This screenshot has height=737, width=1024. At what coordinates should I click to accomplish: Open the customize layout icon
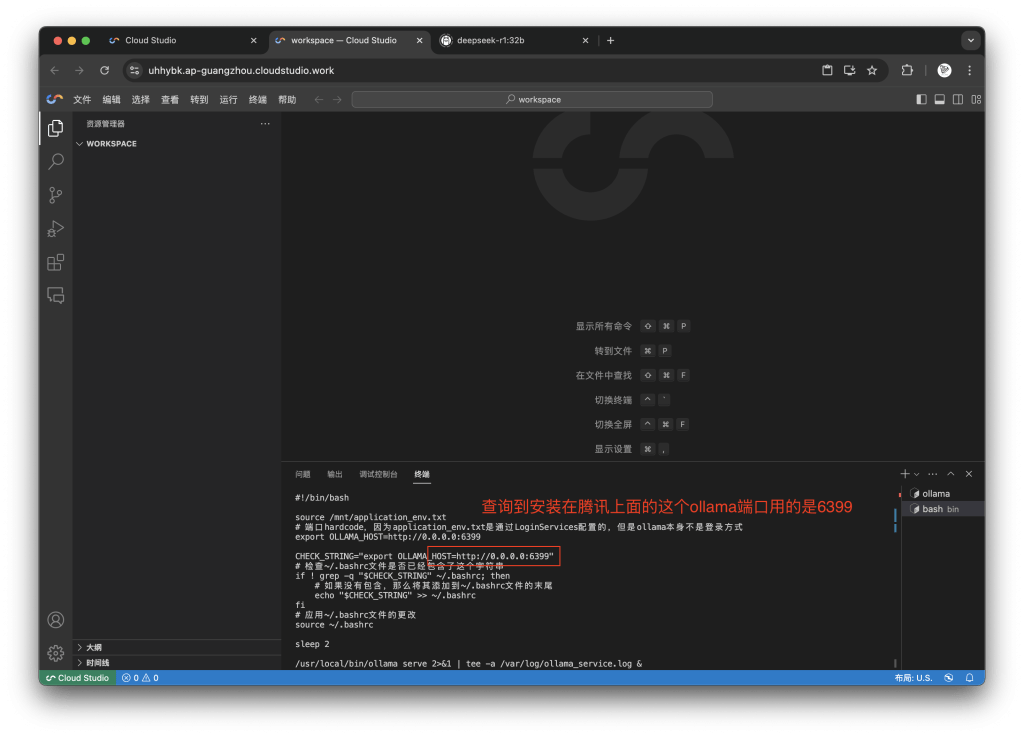click(976, 99)
